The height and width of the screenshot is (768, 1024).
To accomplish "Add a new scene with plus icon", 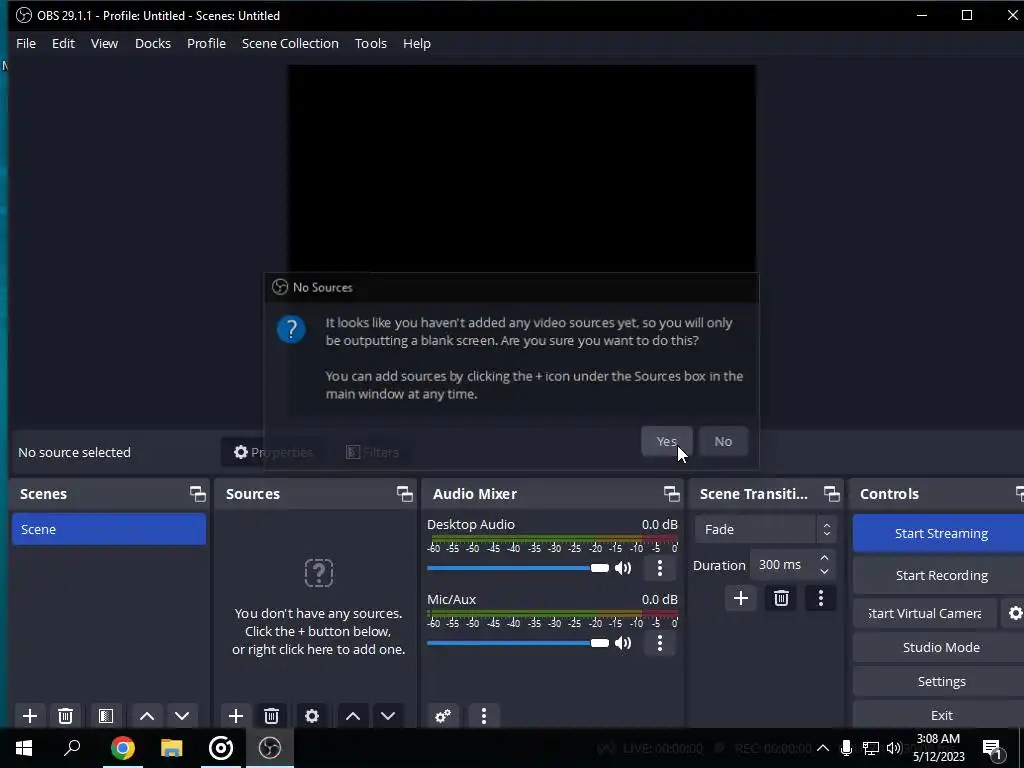I will [x=30, y=716].
